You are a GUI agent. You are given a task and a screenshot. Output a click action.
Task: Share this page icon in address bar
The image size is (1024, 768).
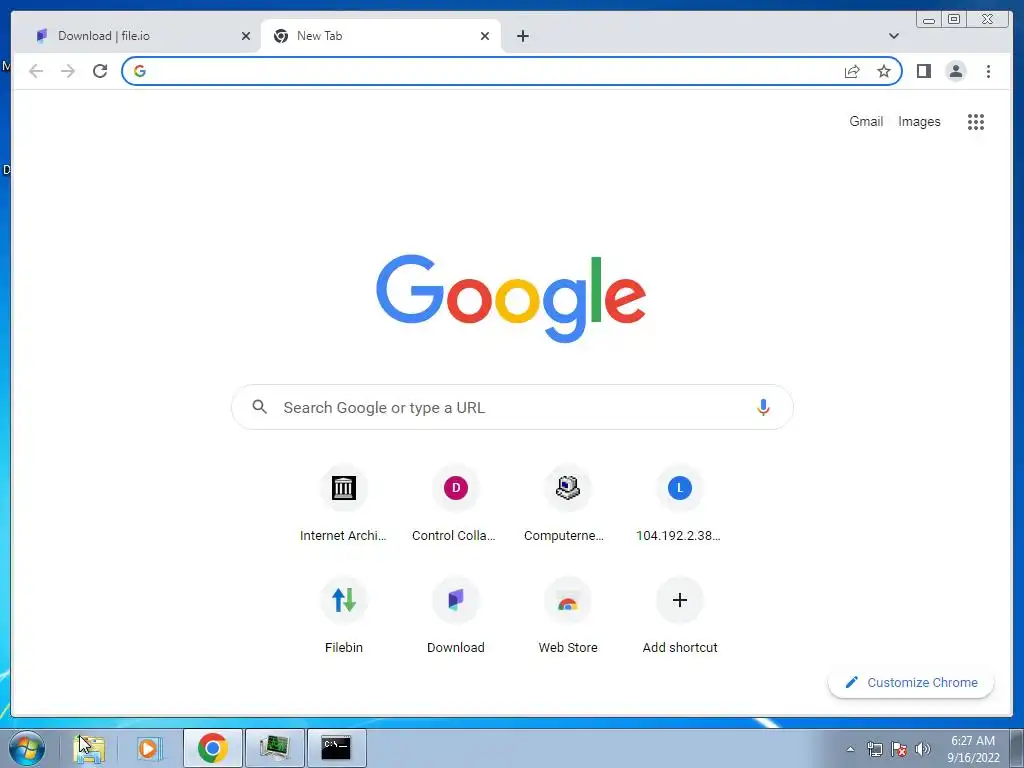(852, 71)
